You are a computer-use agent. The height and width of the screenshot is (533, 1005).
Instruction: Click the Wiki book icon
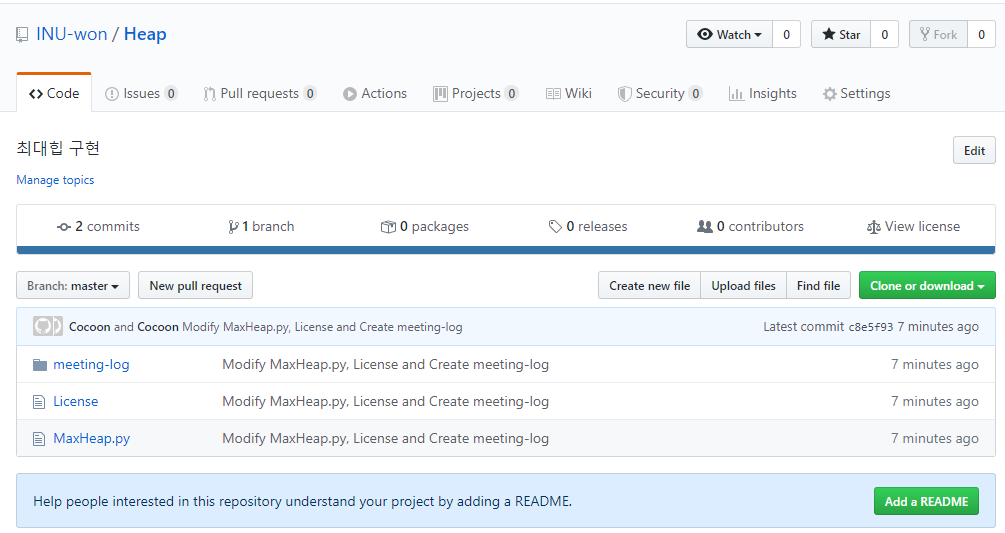point(553,94)
